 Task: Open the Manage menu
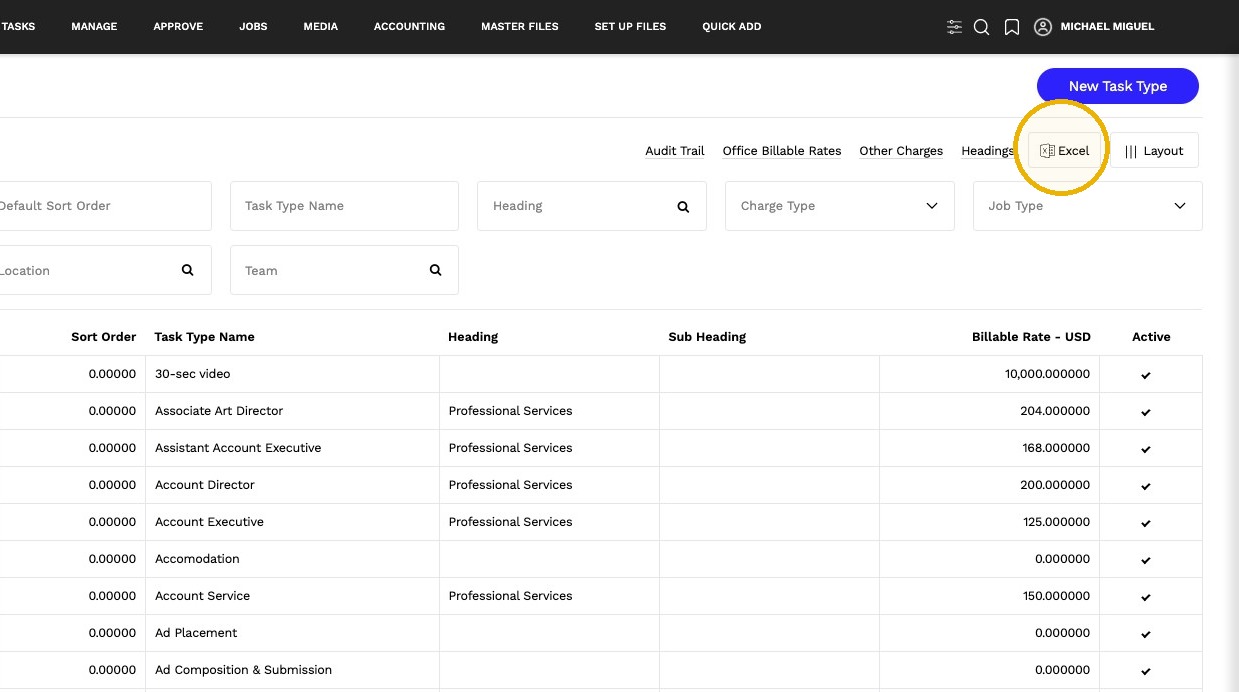[94, 27]
